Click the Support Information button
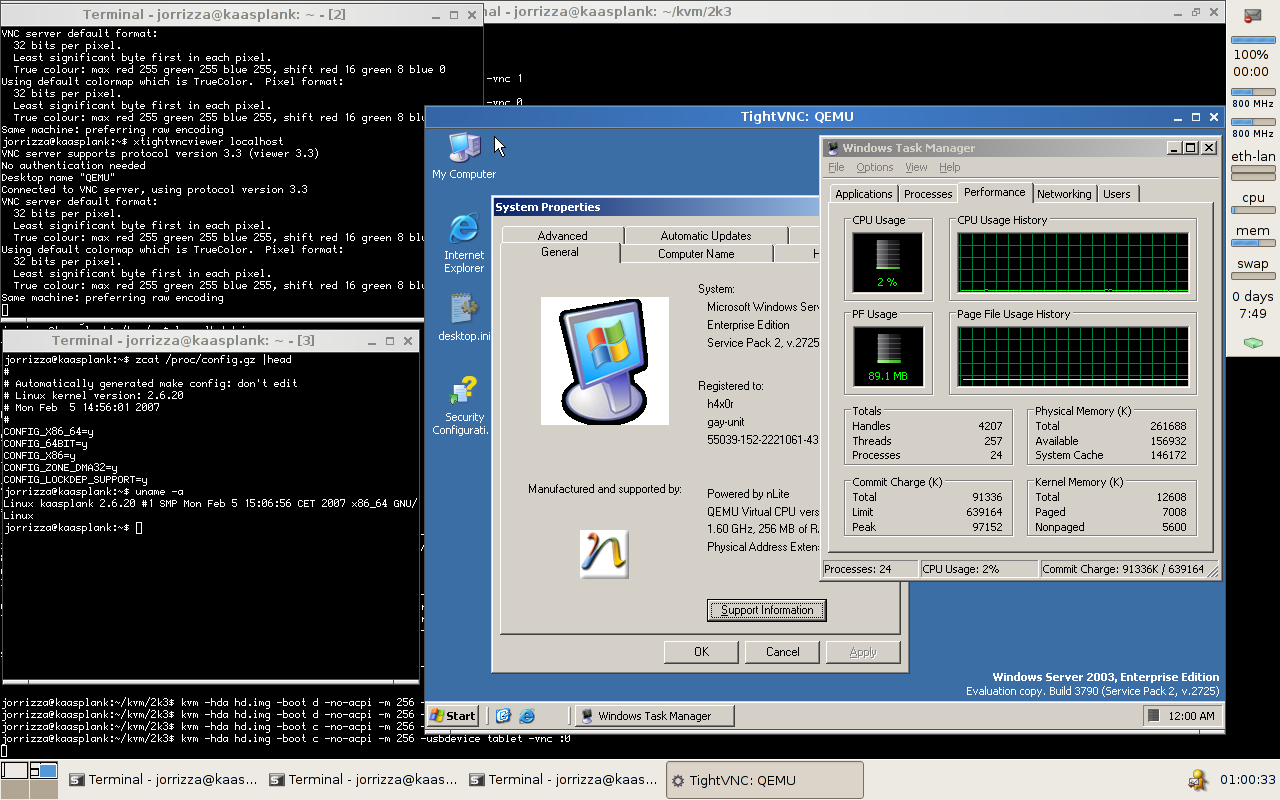This screenshot has height=800, width=1280. (767, 610)
